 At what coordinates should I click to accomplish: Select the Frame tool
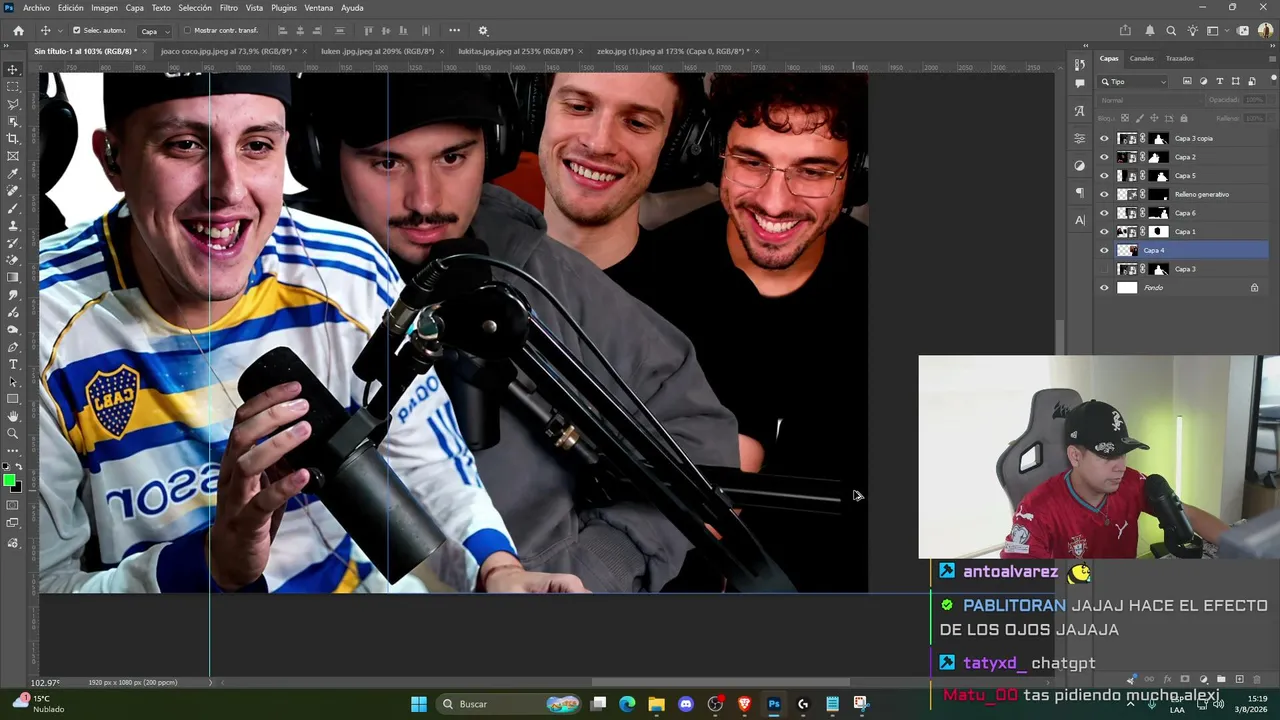(x=13, y=156)
